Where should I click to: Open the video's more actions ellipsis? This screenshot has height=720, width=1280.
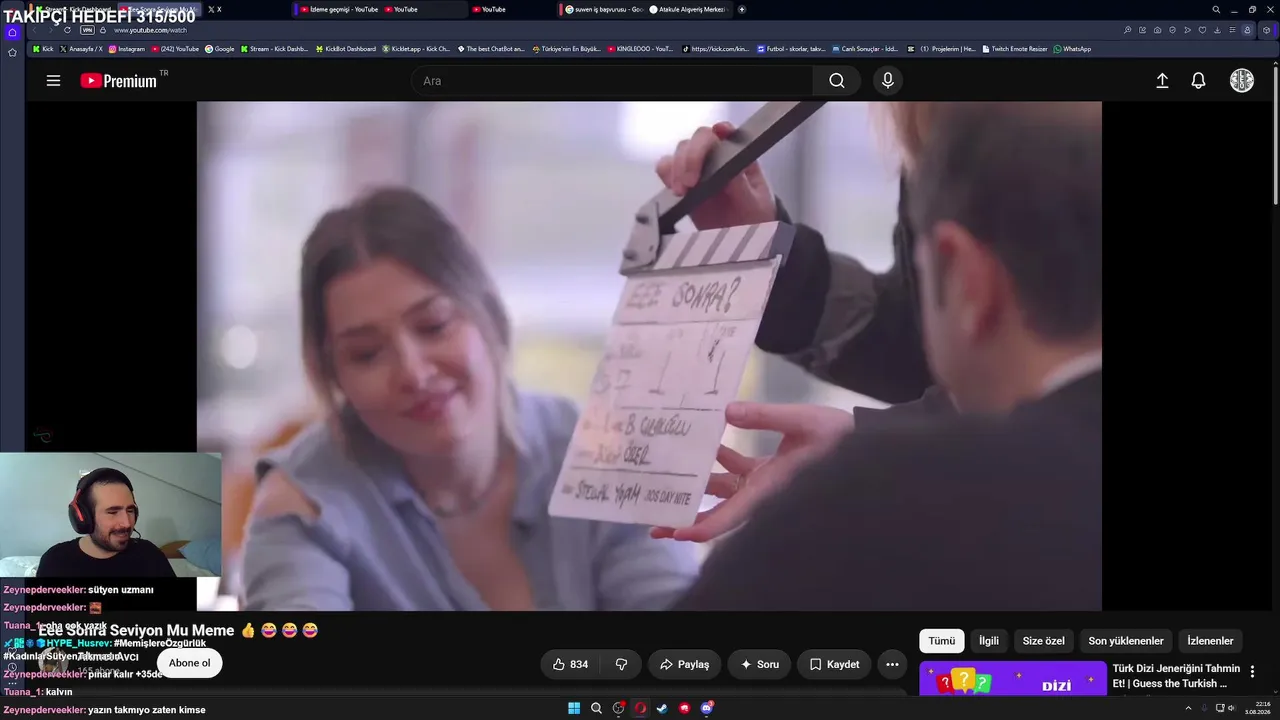point(892,664)
